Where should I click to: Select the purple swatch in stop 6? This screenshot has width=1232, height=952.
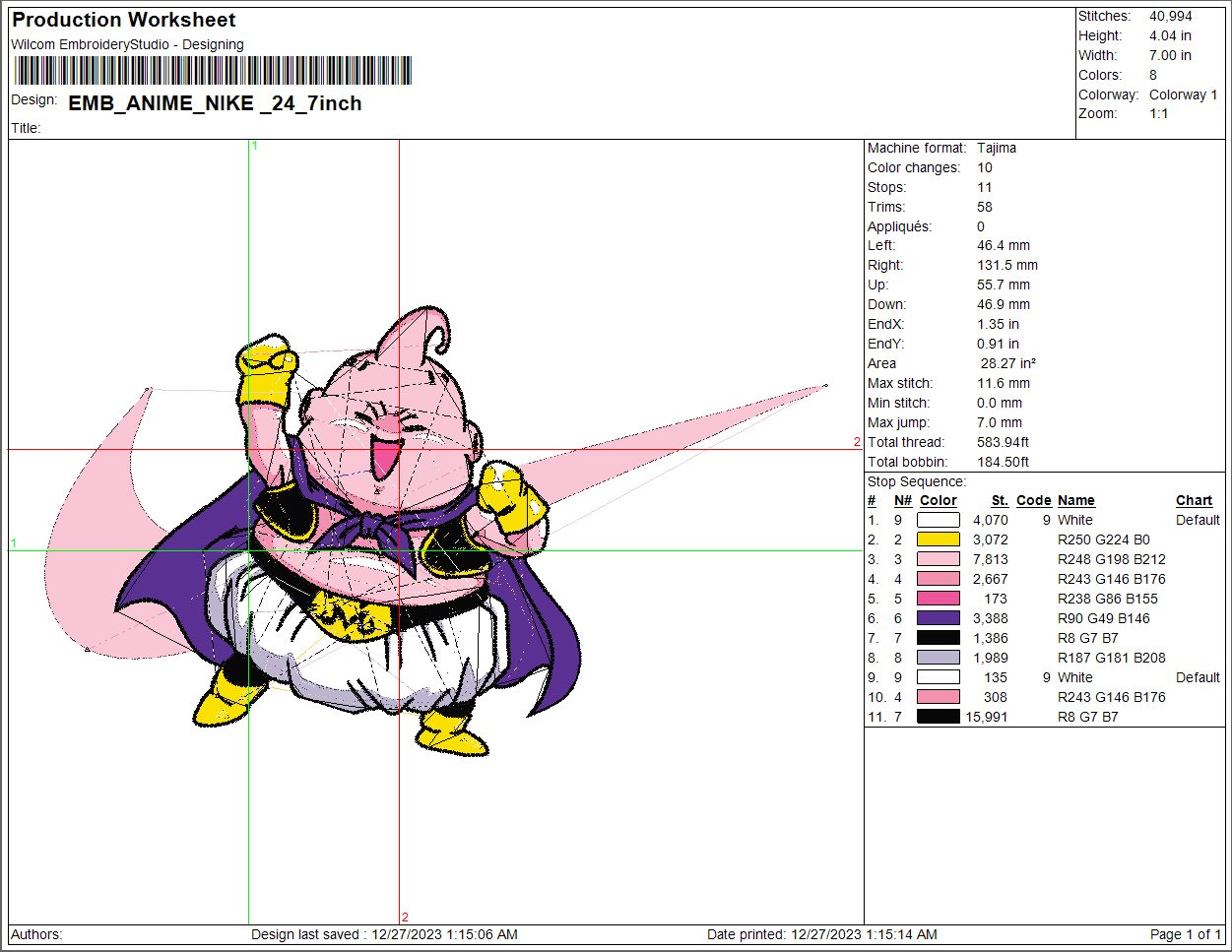pos(938,618)
